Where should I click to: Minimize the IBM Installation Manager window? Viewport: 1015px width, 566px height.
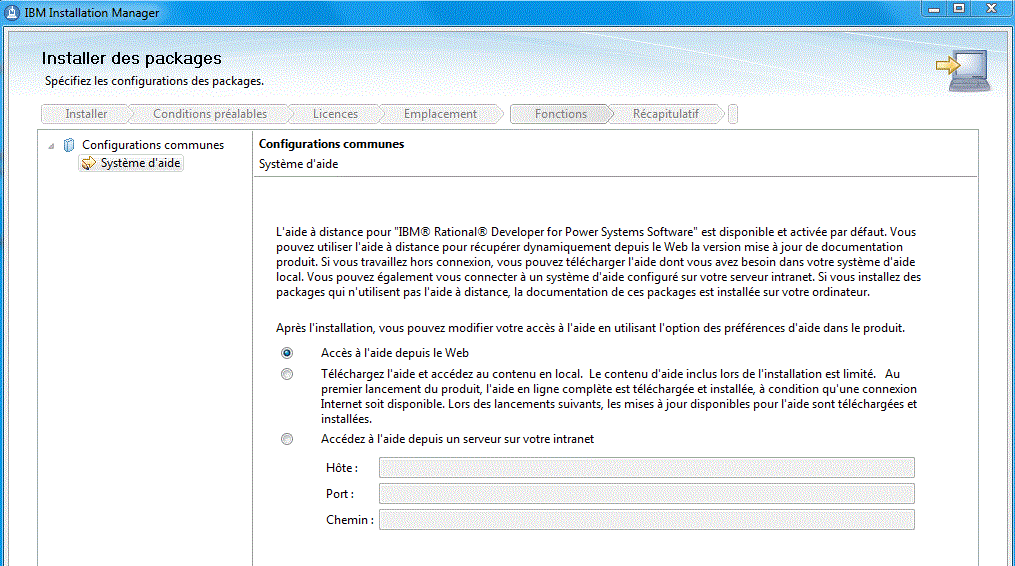[933, 9]
